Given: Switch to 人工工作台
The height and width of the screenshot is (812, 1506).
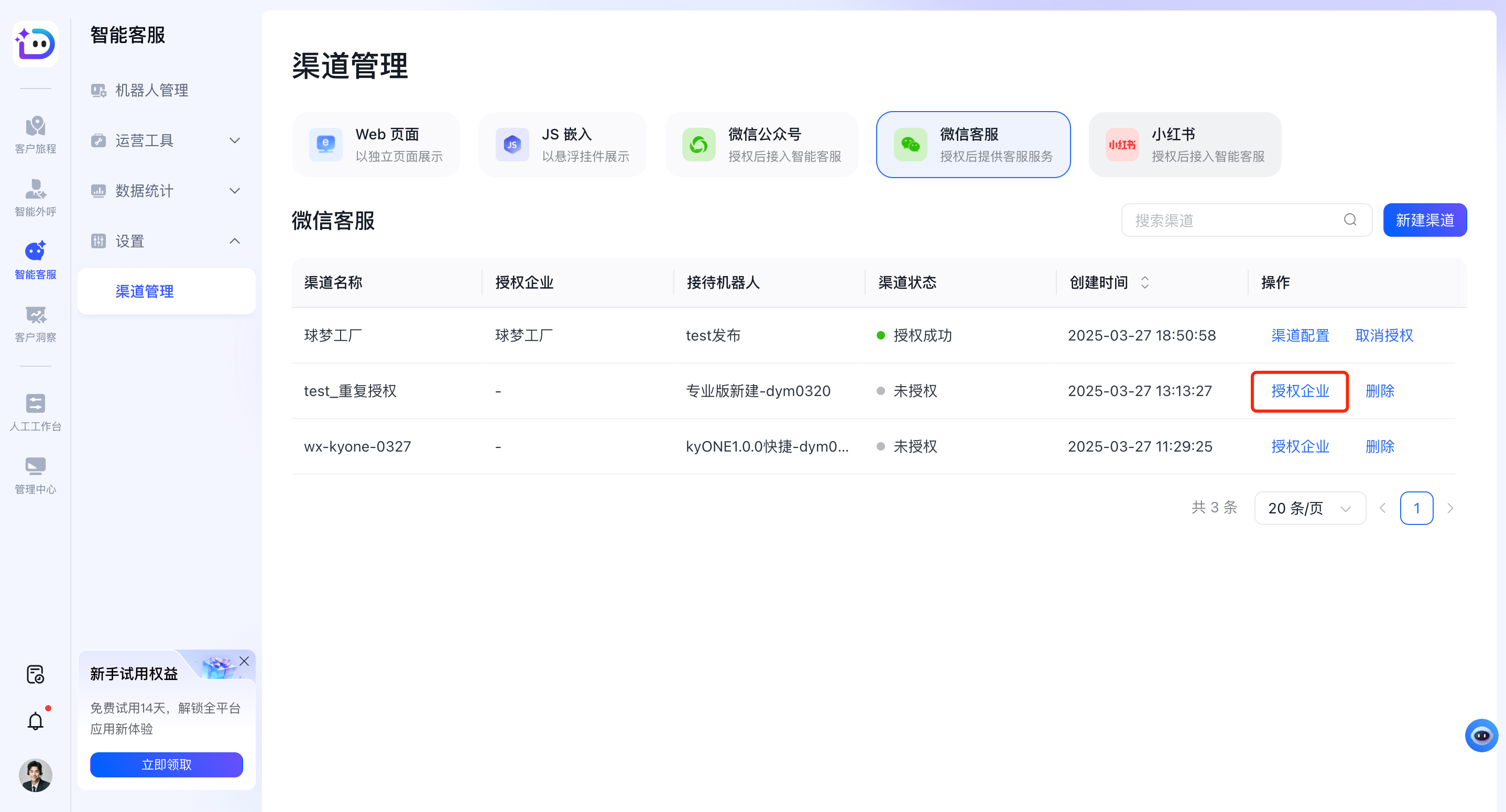Looking at the screenshot, I should pos(35,412).
